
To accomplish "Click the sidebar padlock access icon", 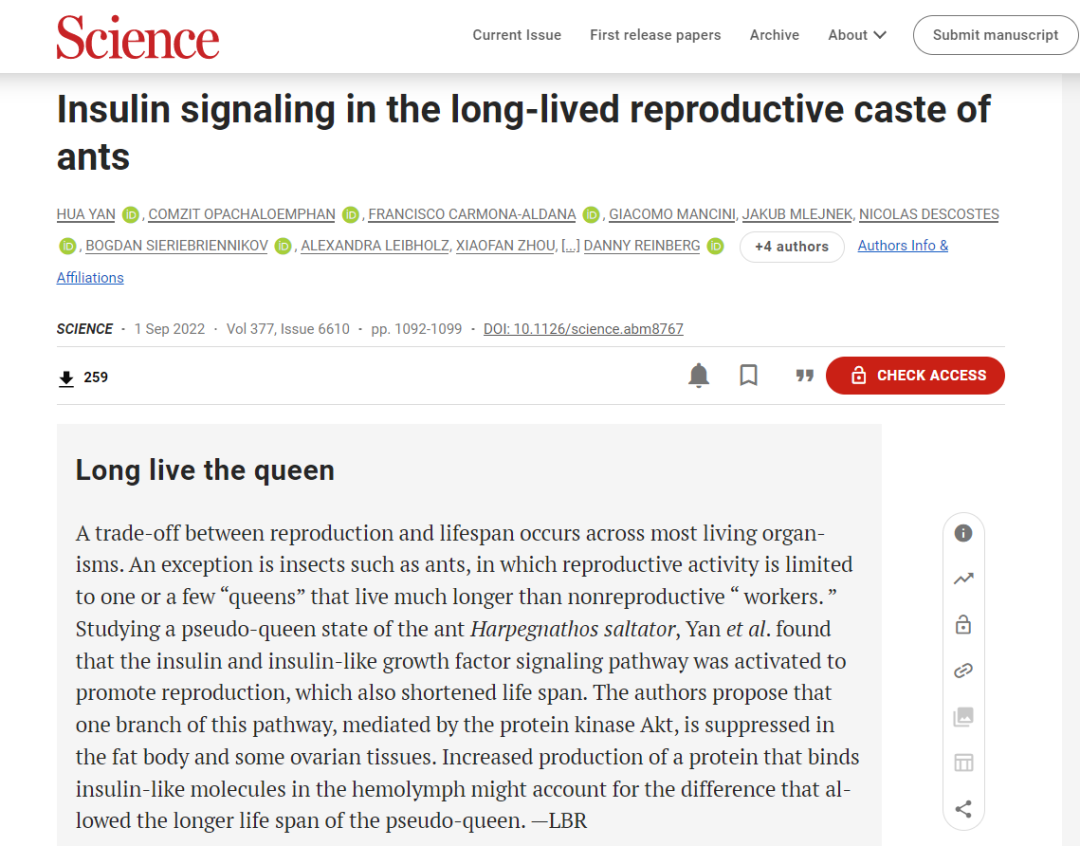I will [963, 624].
